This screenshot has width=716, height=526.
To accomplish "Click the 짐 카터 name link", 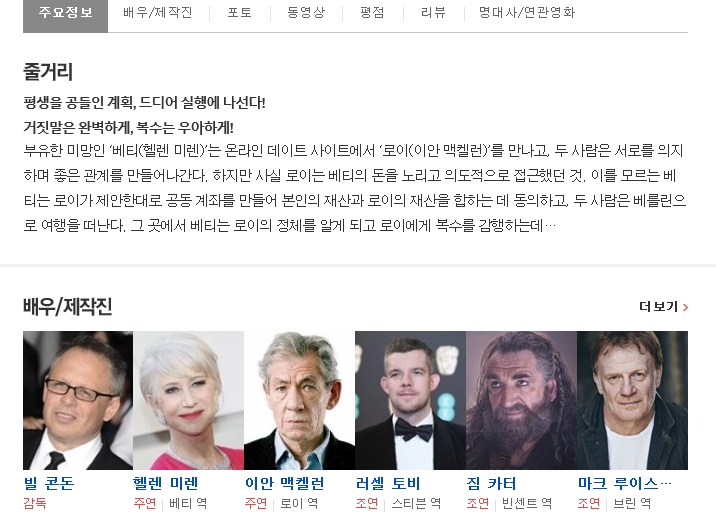I will click(x=491, y=483).
